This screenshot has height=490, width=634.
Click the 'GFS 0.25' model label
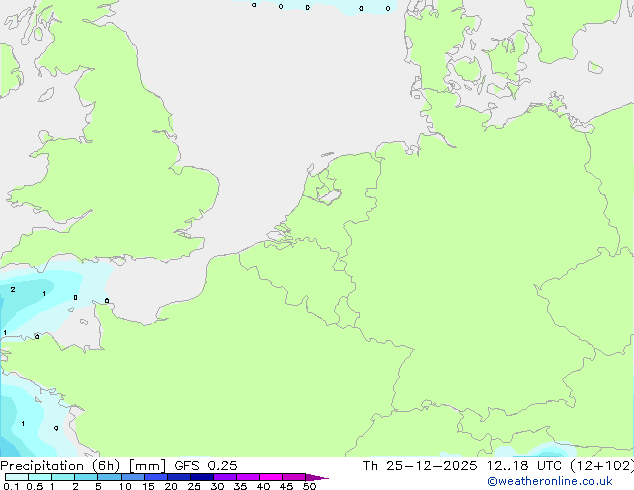[x=206, y=466]
